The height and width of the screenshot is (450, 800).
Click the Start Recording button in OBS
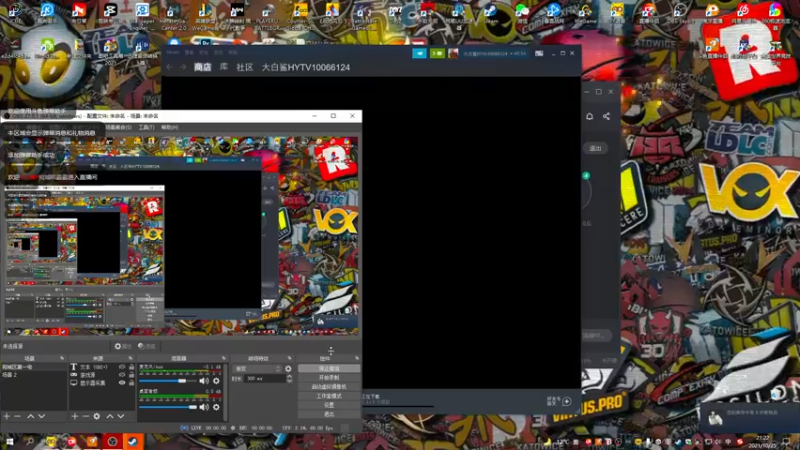[329, 378]
